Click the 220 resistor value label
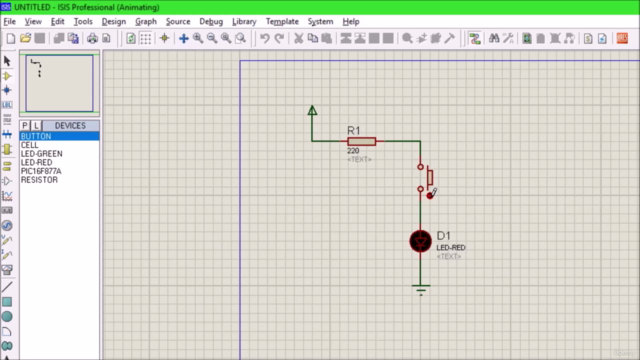This screenshot has width=640, height=360. pos(353,151)
